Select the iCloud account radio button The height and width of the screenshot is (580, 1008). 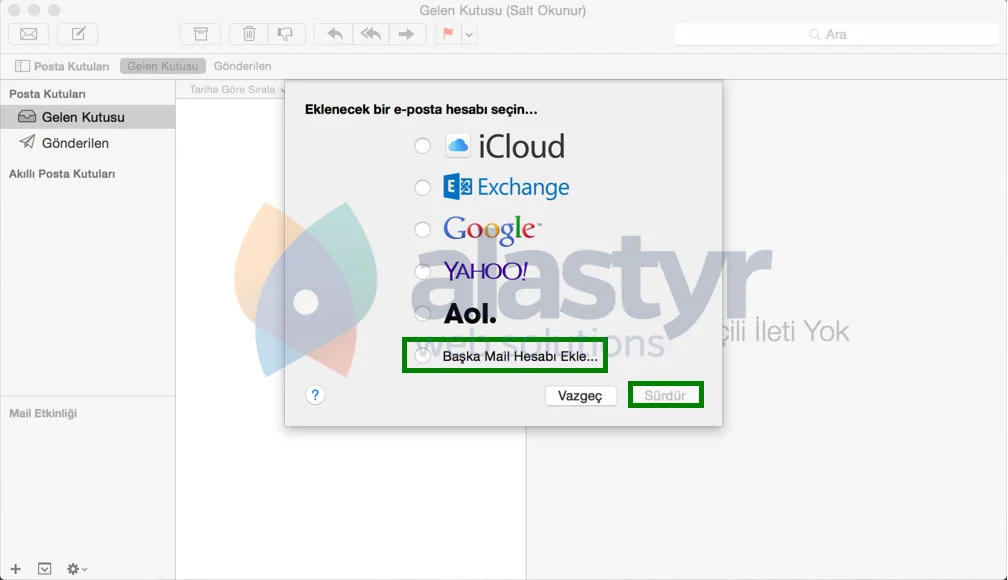[x=422, y=145]
